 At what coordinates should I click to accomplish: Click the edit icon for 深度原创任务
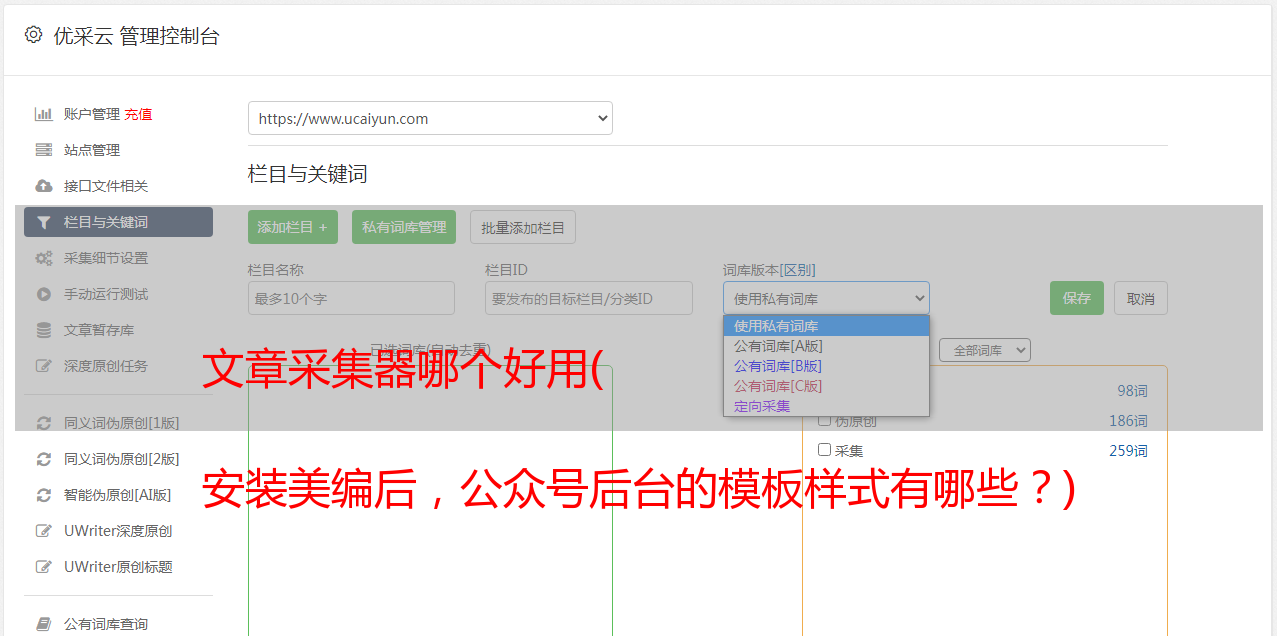43,366
